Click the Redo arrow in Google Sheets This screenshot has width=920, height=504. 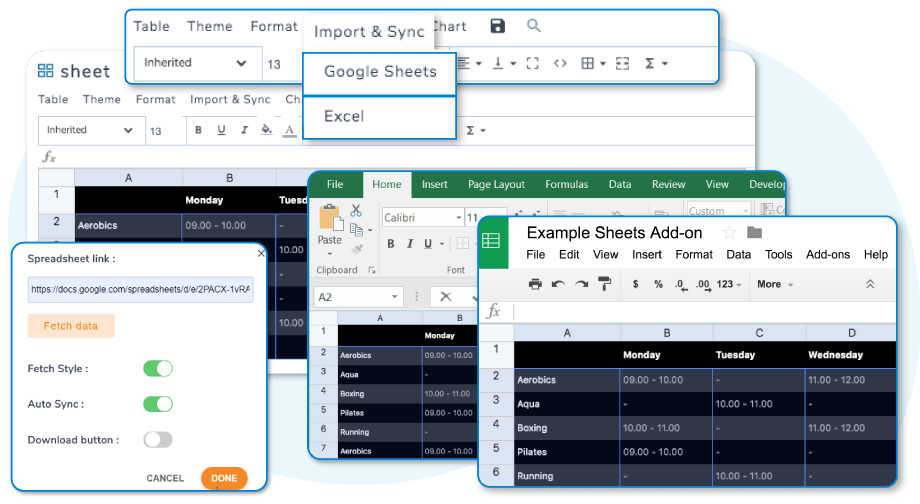click(x=581, y=285)
